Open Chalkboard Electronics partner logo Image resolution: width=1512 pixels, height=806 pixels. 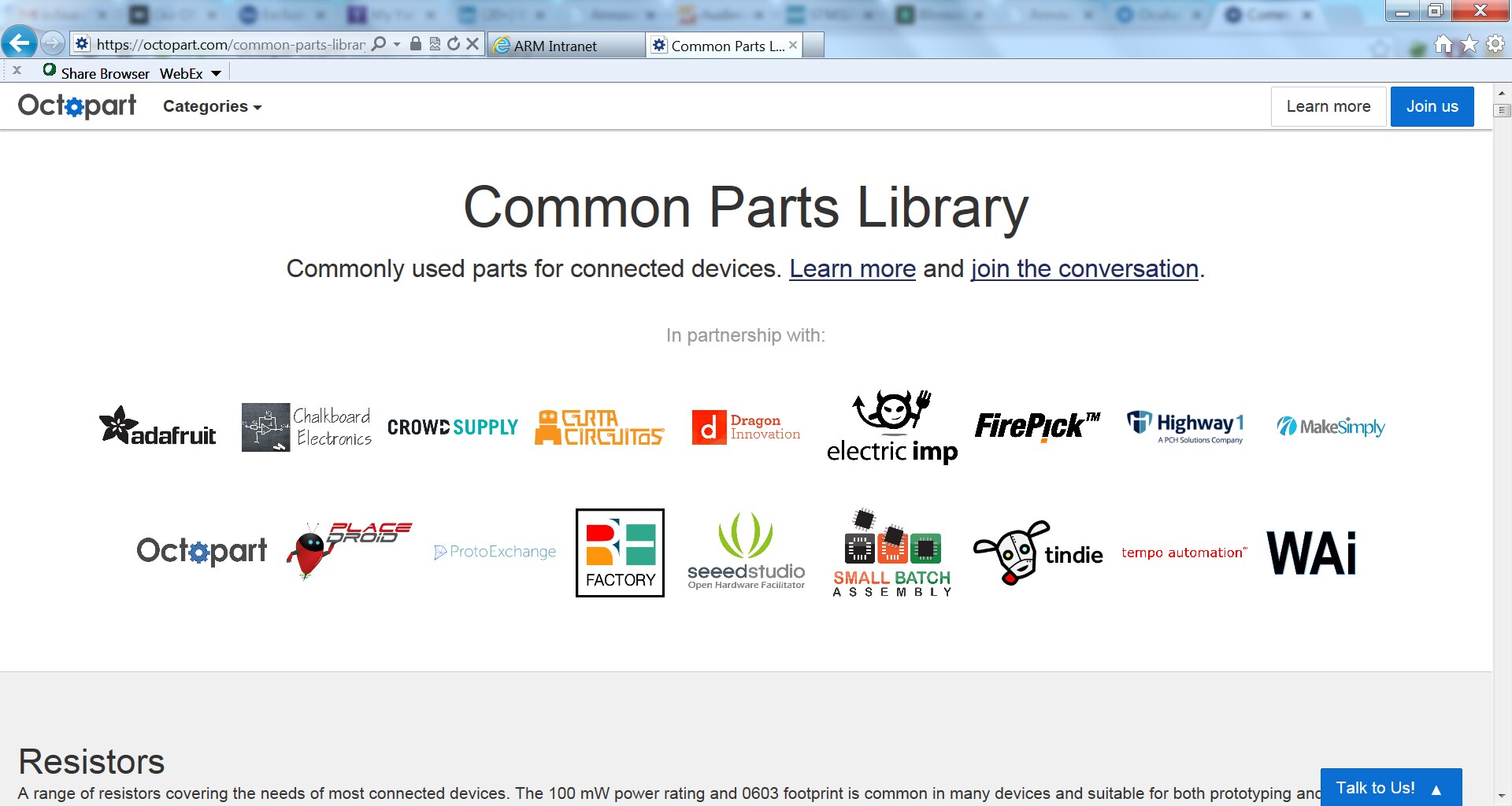306,427
